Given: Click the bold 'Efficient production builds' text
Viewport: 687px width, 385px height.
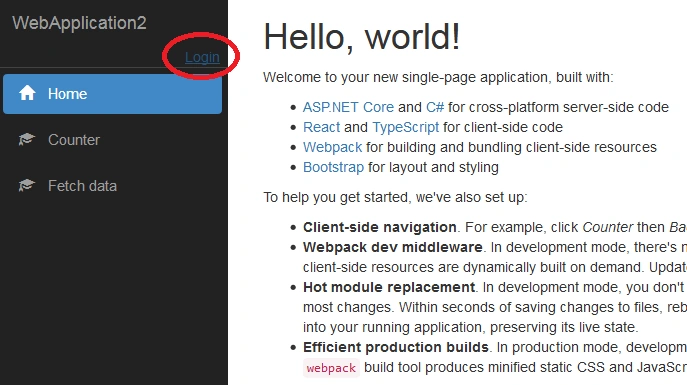Looking at the screenshot, I should click(x=396, y=347).
